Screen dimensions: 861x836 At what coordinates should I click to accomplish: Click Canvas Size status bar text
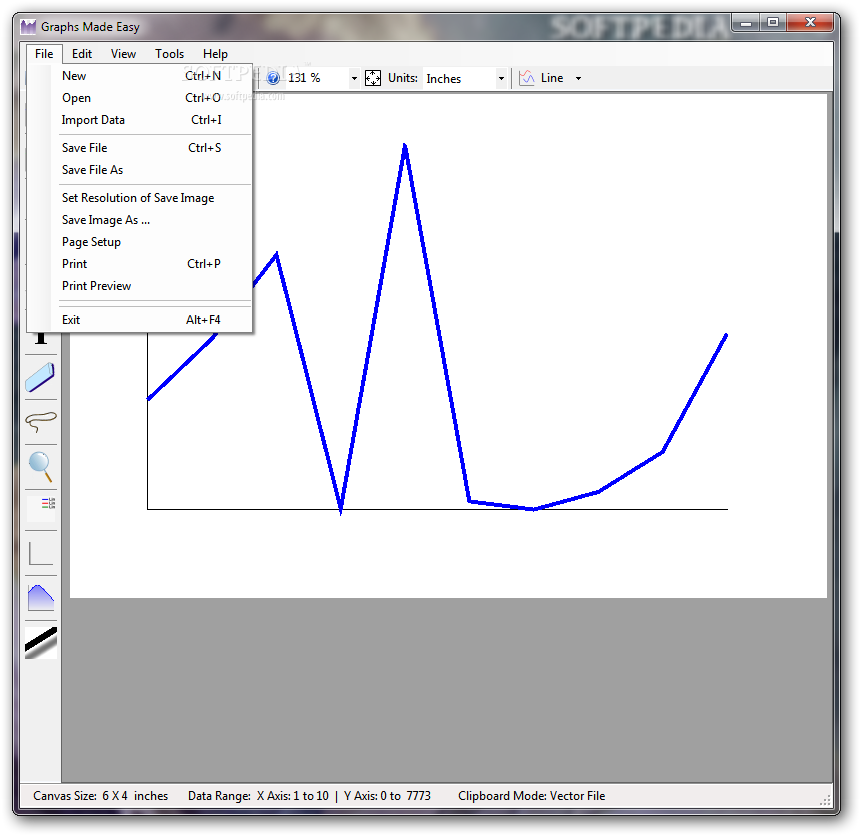(x=100, y=796)
